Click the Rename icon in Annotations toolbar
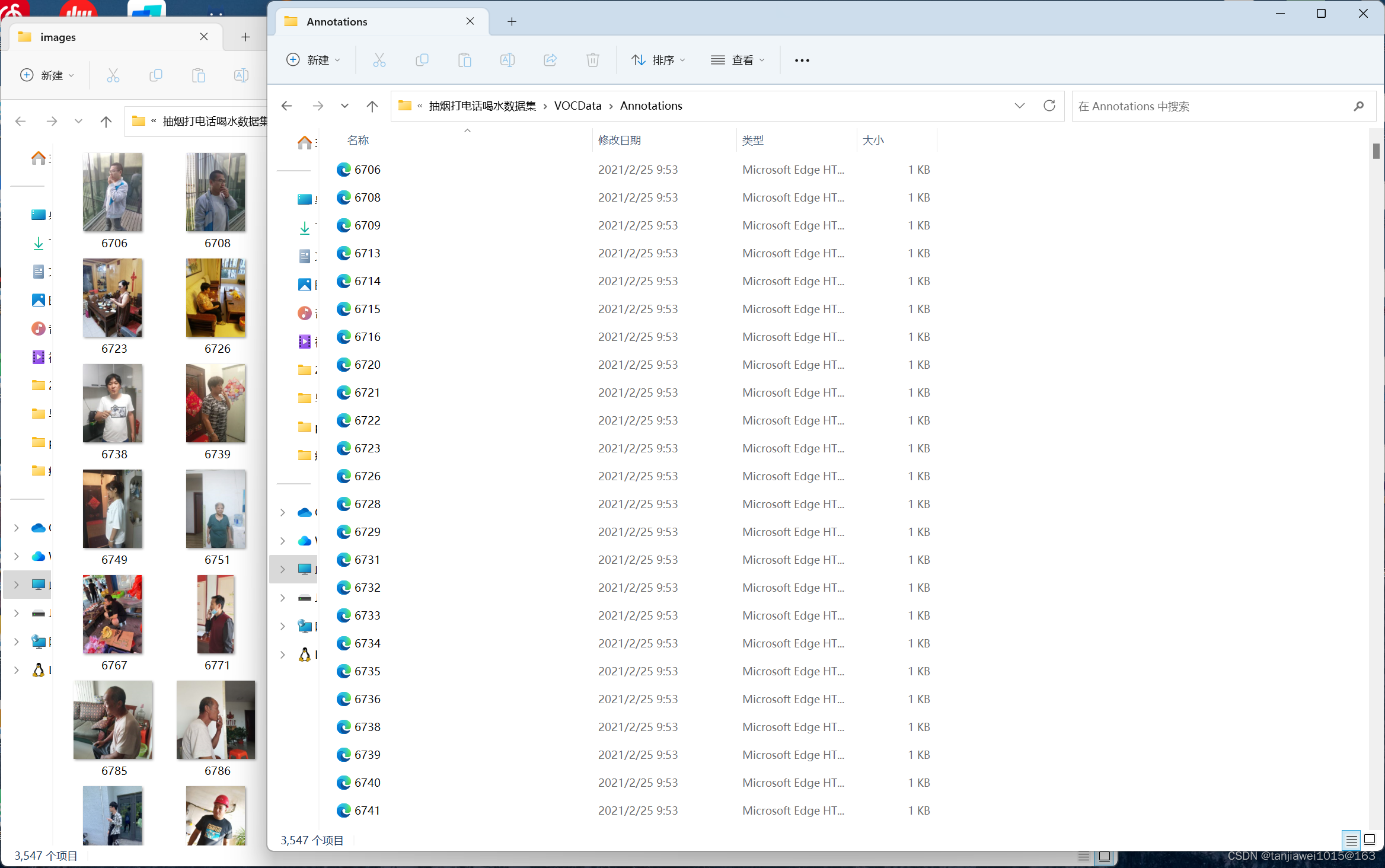The image size is (1385, 868). [507, 60]
